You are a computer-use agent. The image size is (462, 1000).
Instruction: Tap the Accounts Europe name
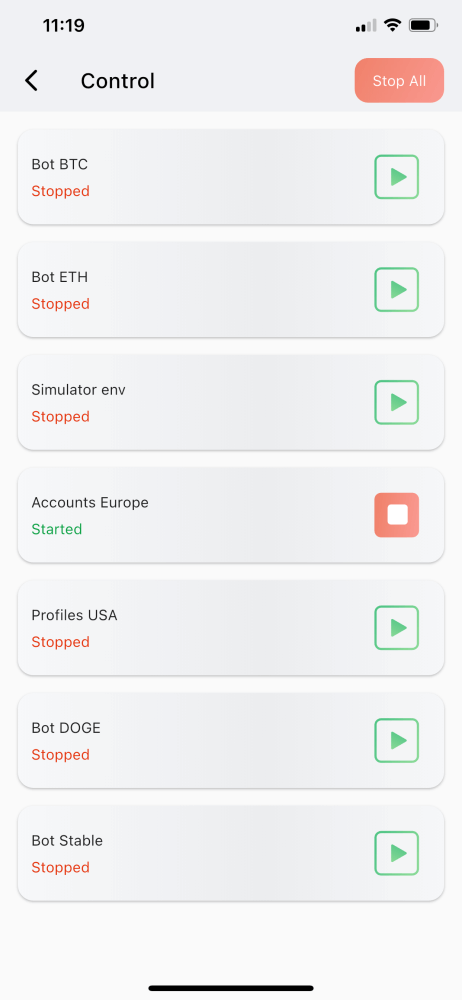coord(90,503)
